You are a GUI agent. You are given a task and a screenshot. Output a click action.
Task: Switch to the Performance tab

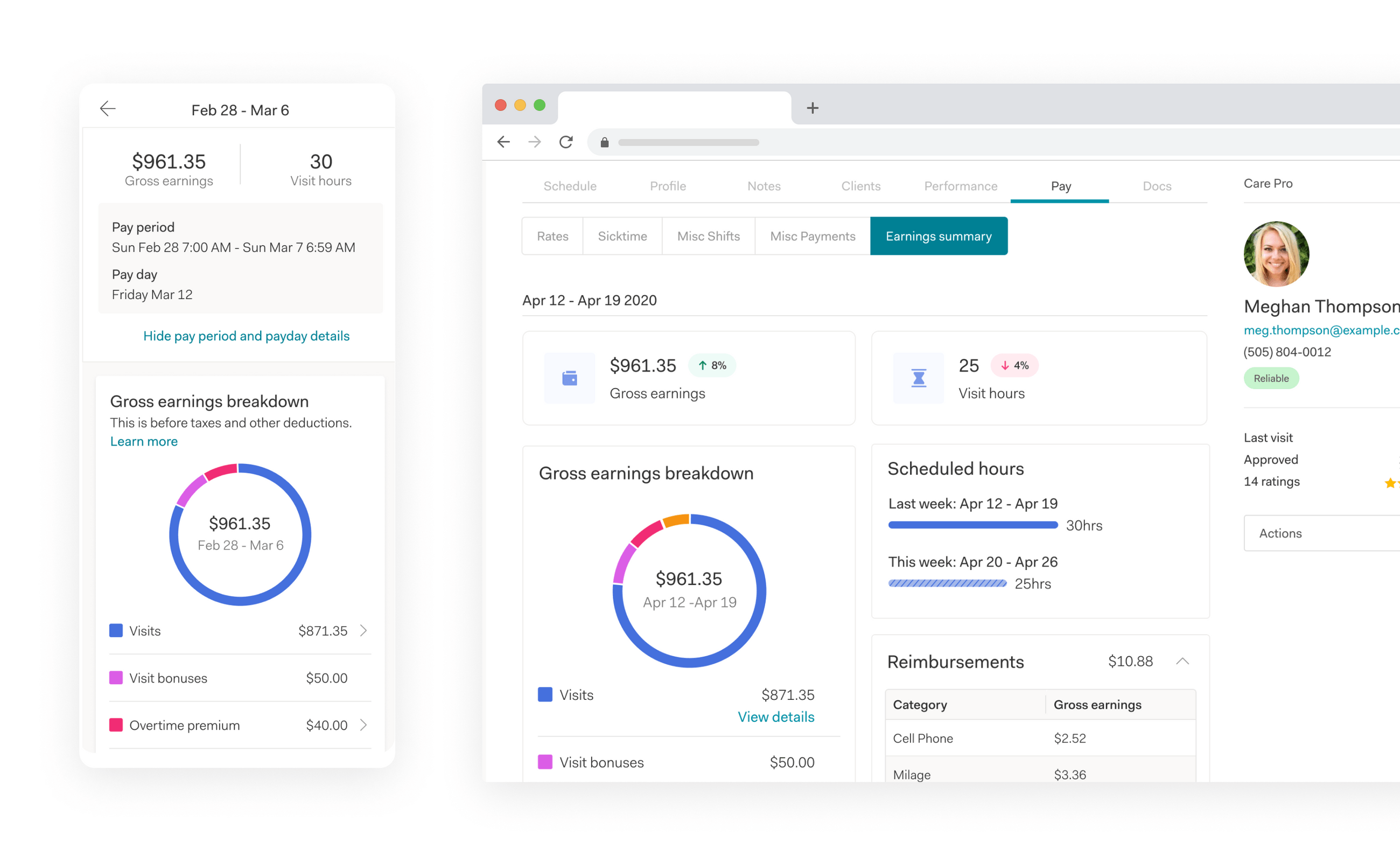(x=960, y=186)
